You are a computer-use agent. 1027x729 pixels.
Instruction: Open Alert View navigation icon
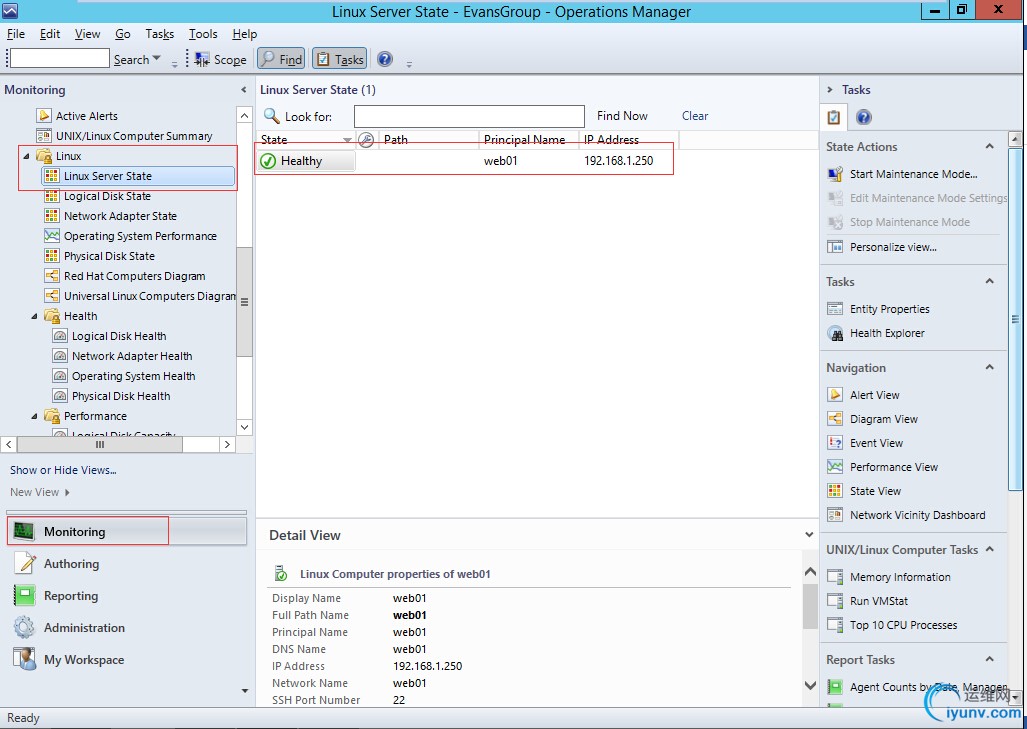(x=835, y=395)
